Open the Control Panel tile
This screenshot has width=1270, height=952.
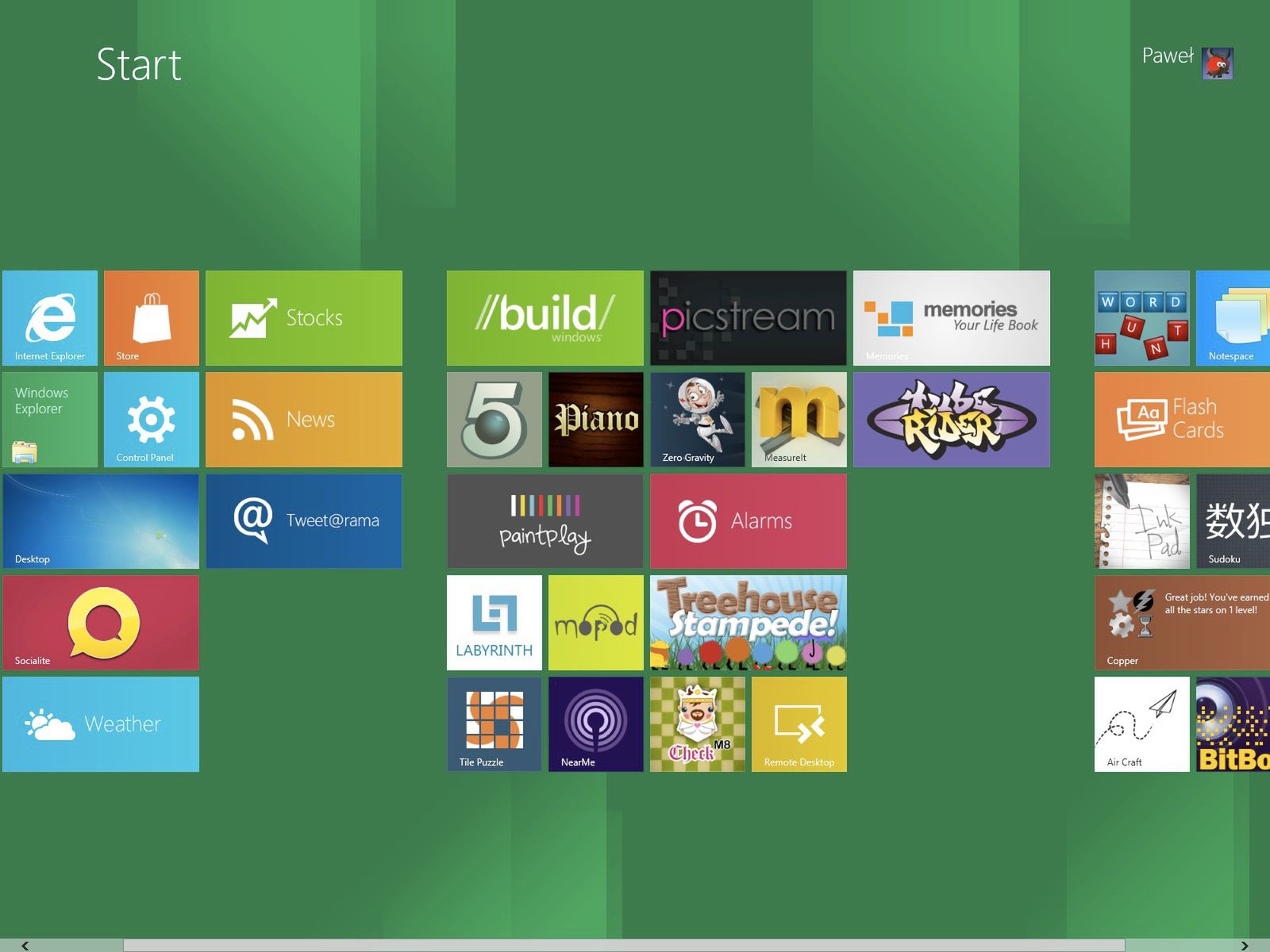(x=152, y=420)
